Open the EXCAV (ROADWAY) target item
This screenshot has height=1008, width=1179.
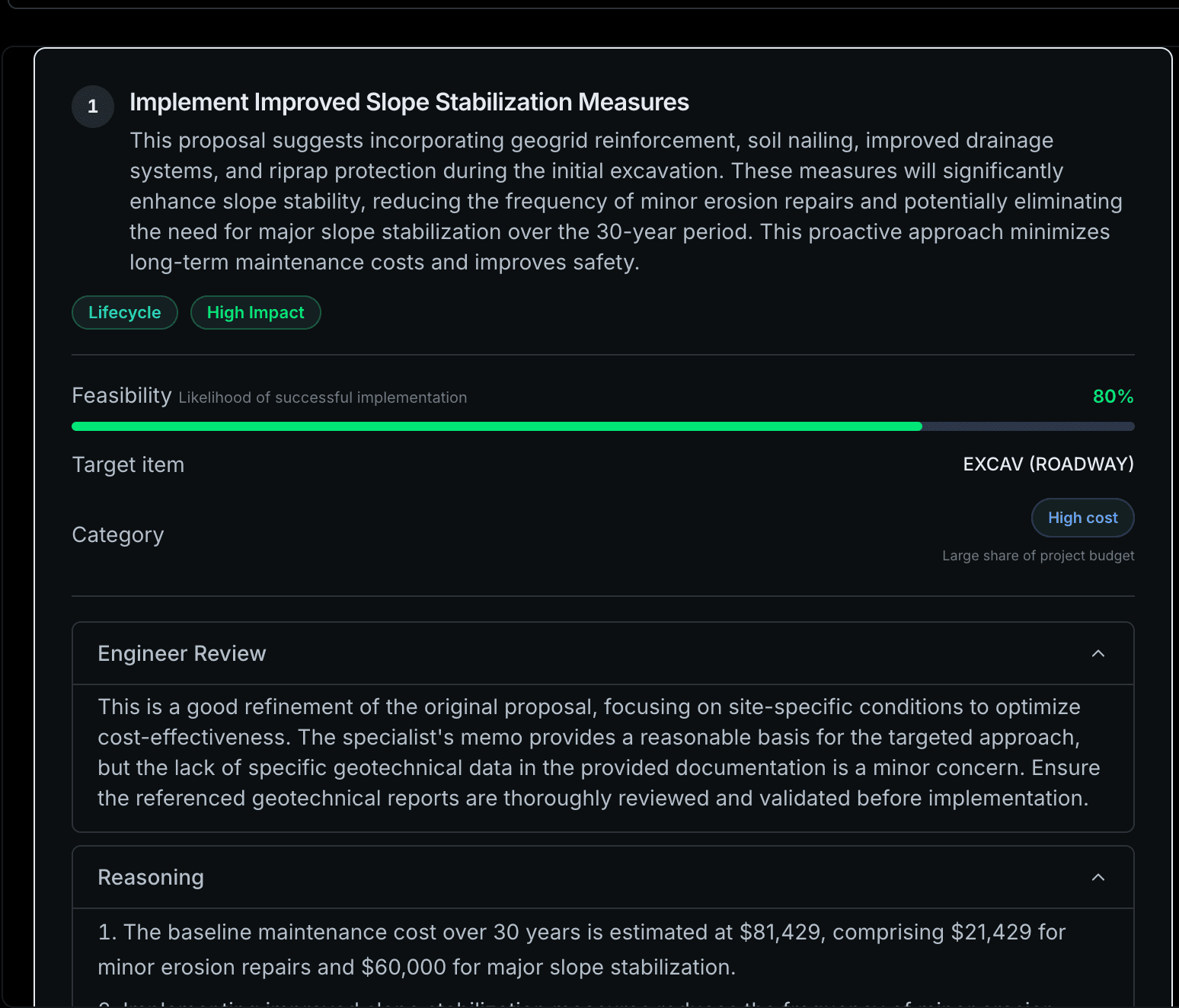tap(1047, 464)
